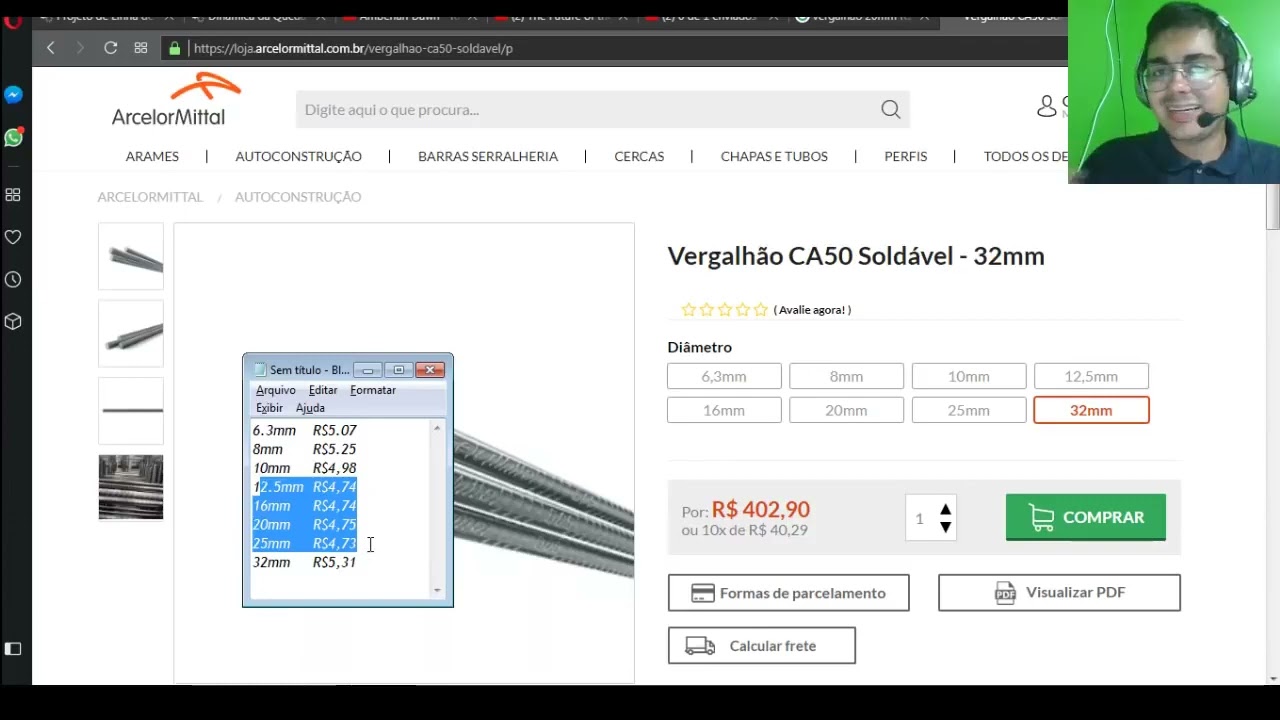Rate the product with the first star
Image resolution: width=1280 pixels, height=720 pixels.
689,310
